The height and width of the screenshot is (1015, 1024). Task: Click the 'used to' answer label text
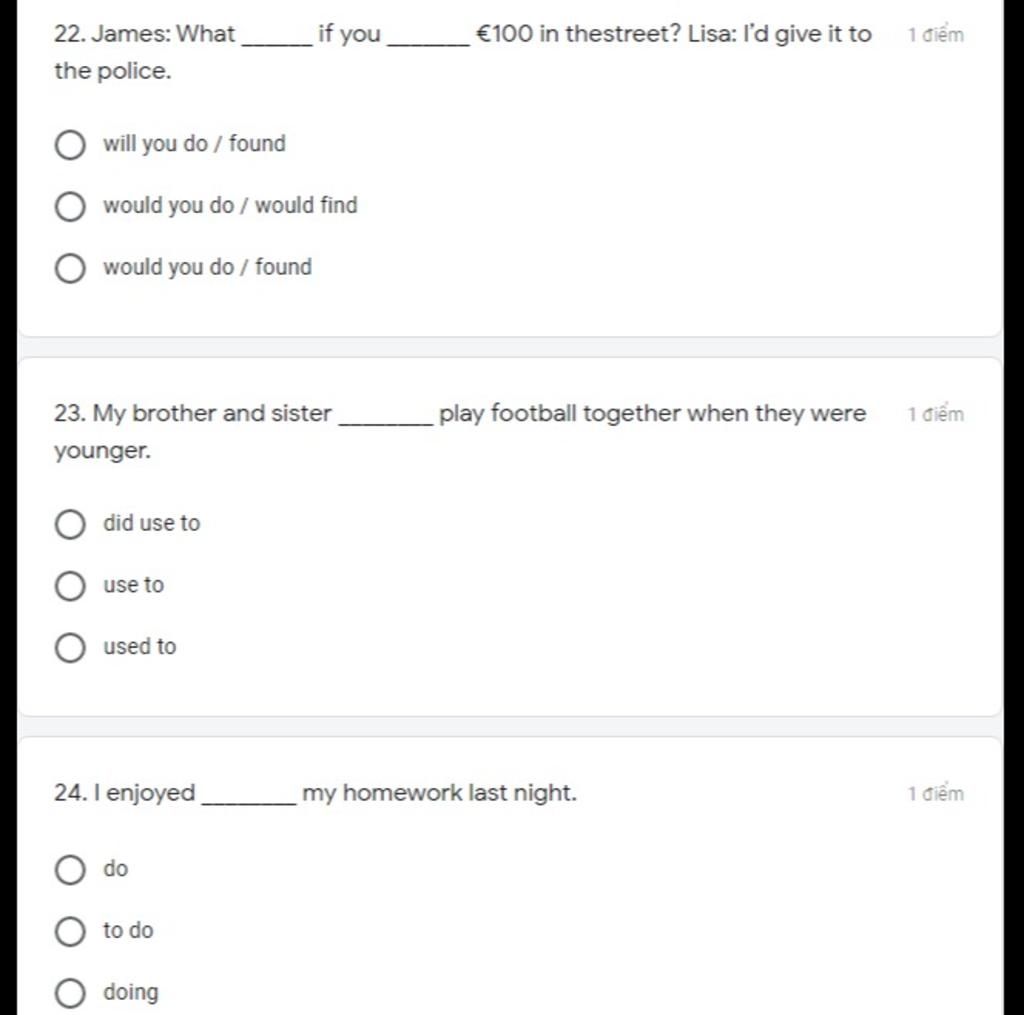pyautogui.click(x=139, y=647)
